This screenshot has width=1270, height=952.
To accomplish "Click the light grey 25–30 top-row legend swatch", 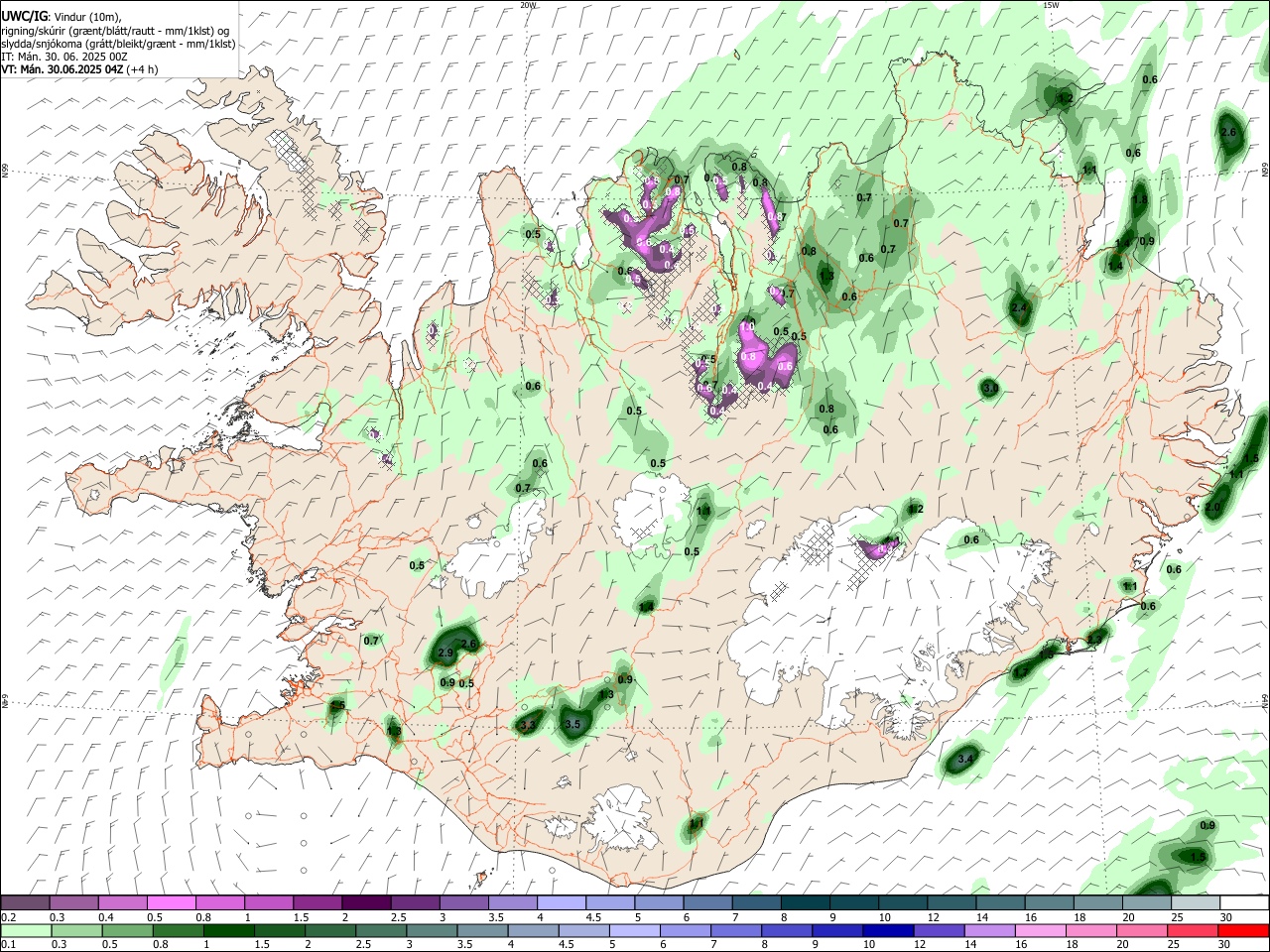I will pos(1196,903).
